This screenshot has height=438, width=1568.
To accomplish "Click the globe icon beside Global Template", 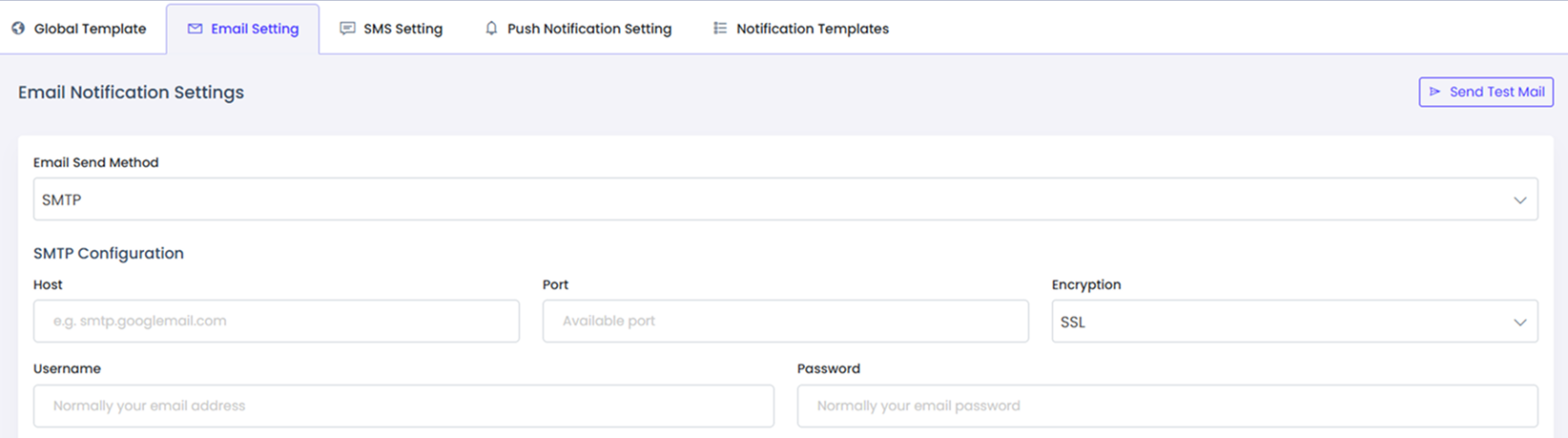I will 18,29.
